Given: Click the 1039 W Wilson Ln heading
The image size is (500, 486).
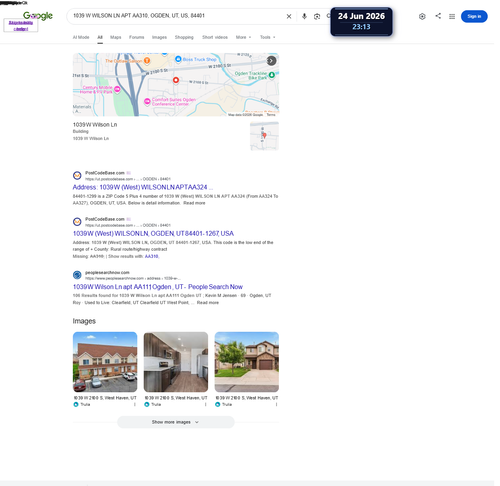Looking at the screenshot, I should click(95, 125).
